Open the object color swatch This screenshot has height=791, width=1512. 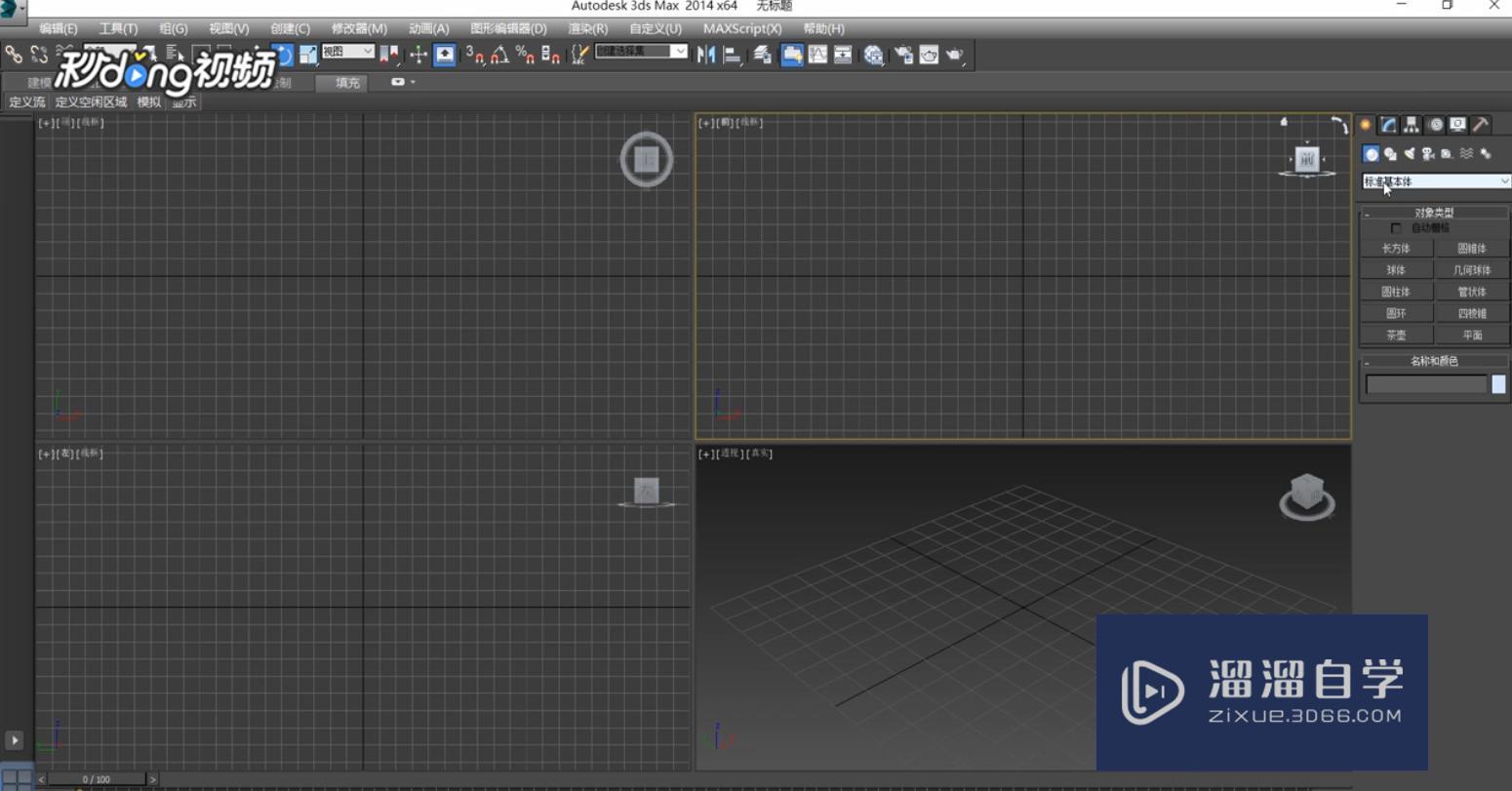pyautogui.click(x=1497, y=384)
